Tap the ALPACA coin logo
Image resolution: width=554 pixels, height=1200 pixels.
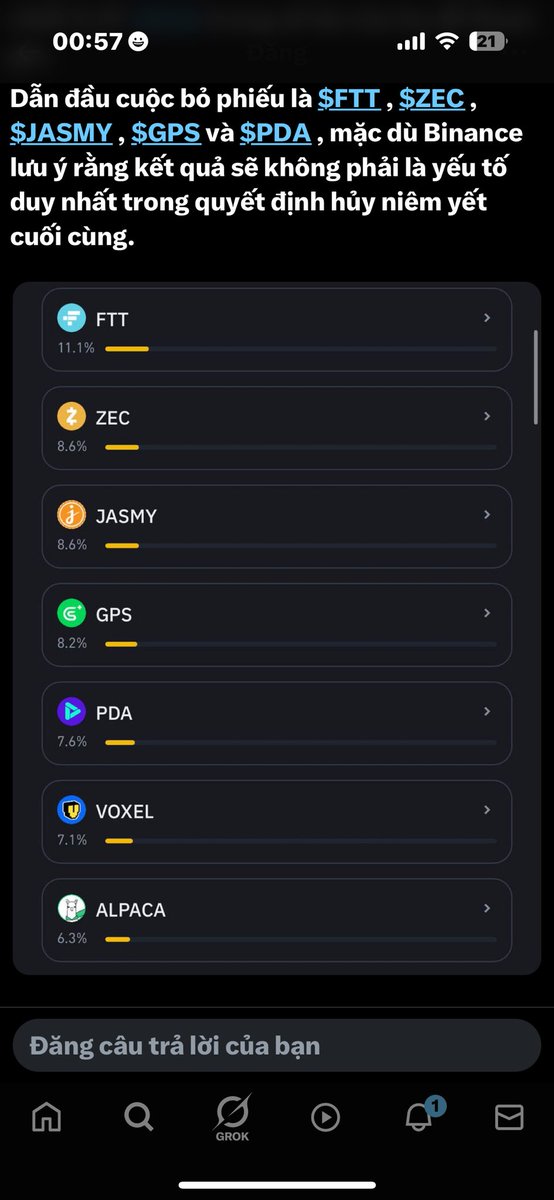[72, 909]
